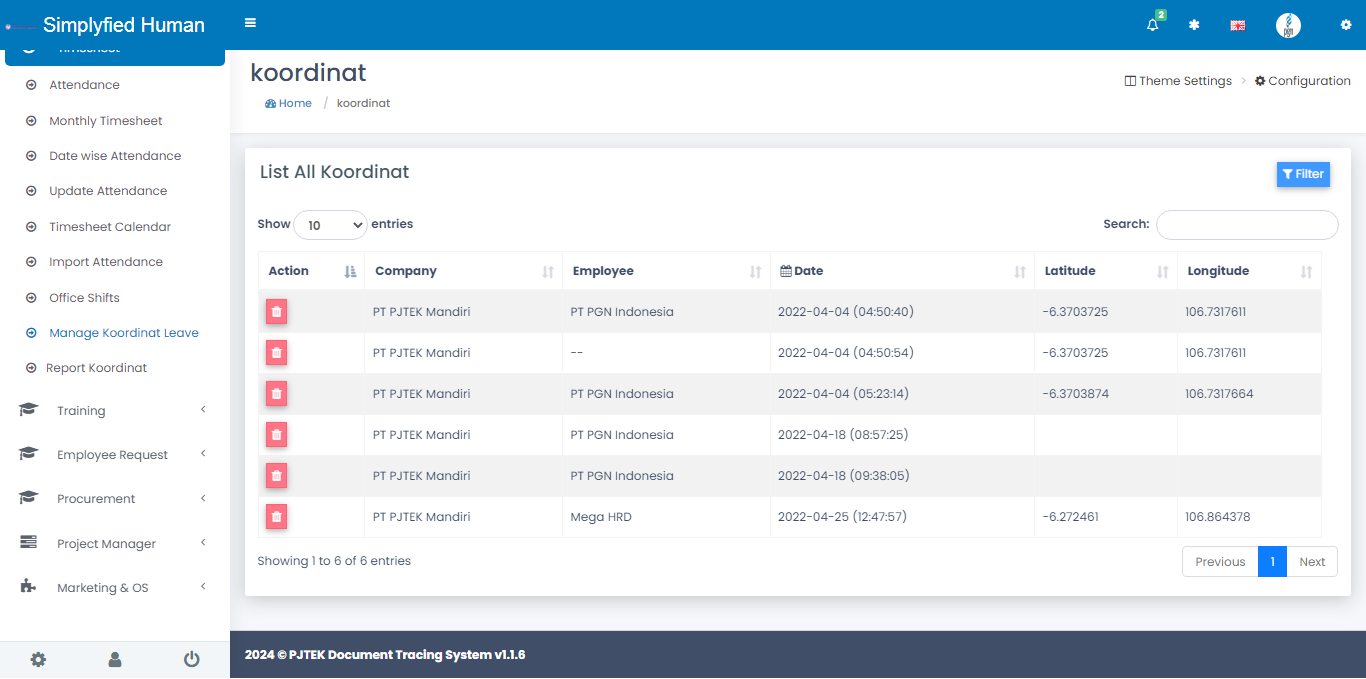Delete the first PT PGN Indonesia row
The width and height of the screenshot is (1366, 679).
pyautogui.click(x=277, y=312)
